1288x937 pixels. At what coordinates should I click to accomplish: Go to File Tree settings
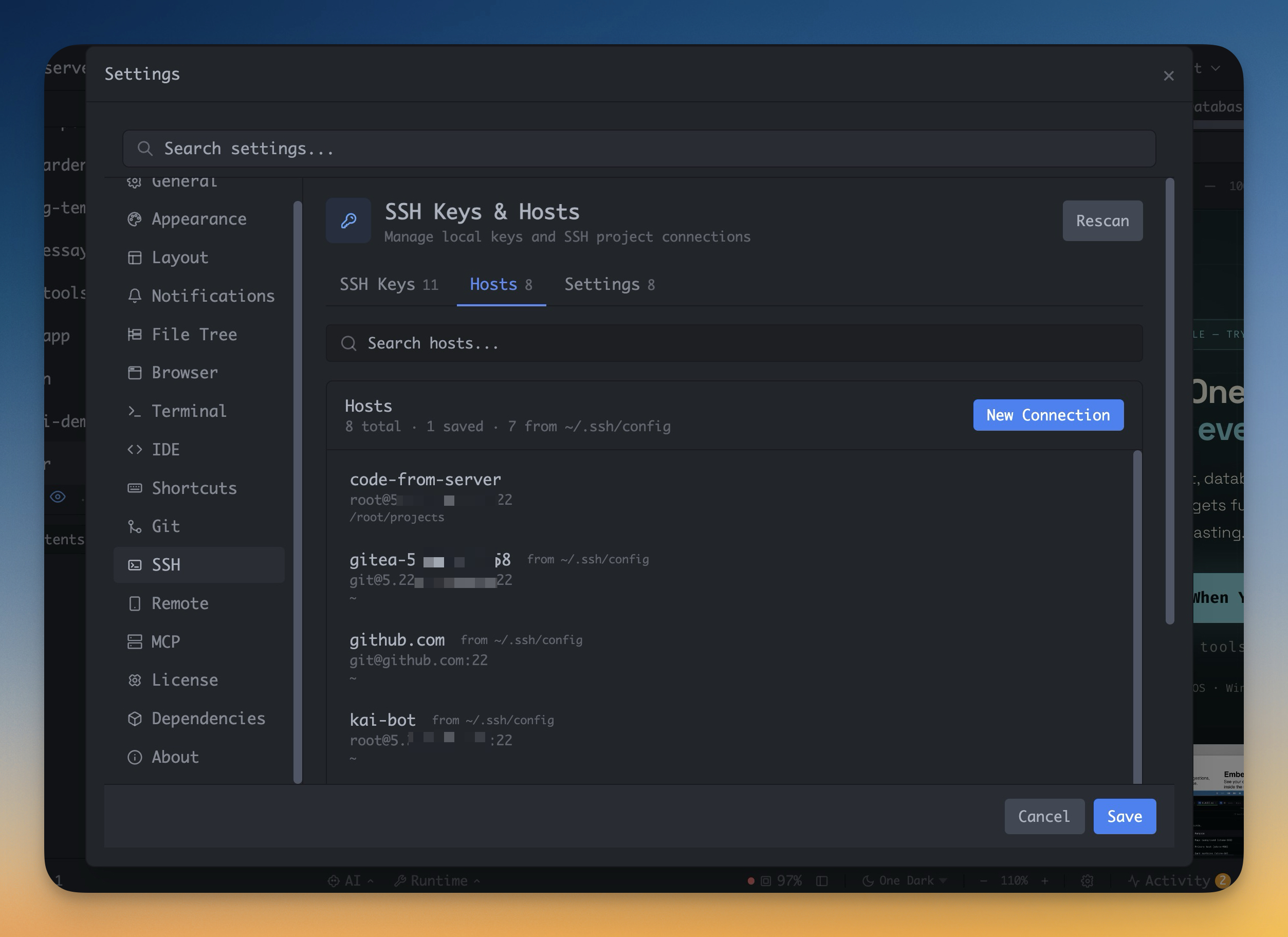coord(194,335)
